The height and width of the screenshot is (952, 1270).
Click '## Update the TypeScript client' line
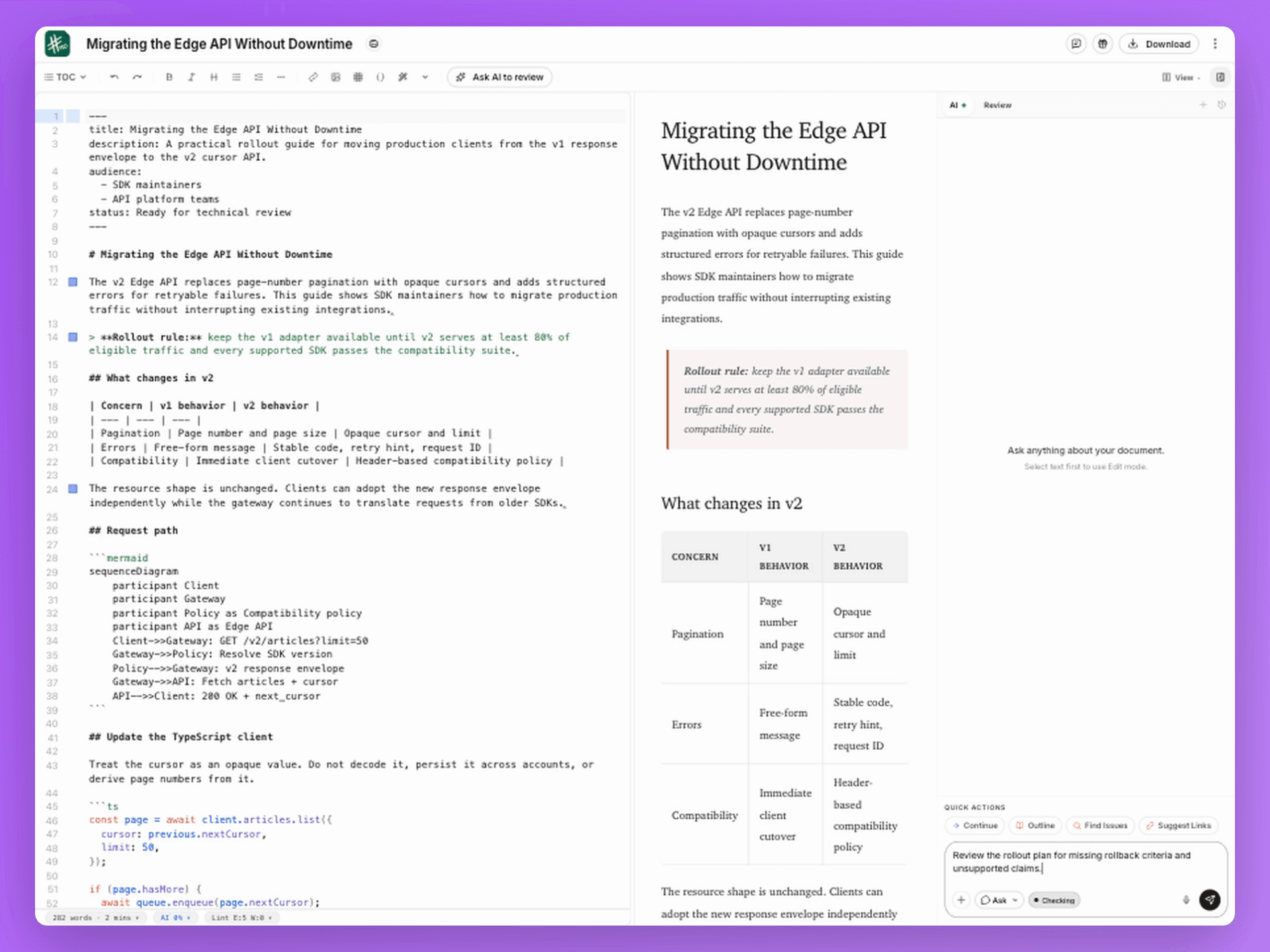(181, 736)
